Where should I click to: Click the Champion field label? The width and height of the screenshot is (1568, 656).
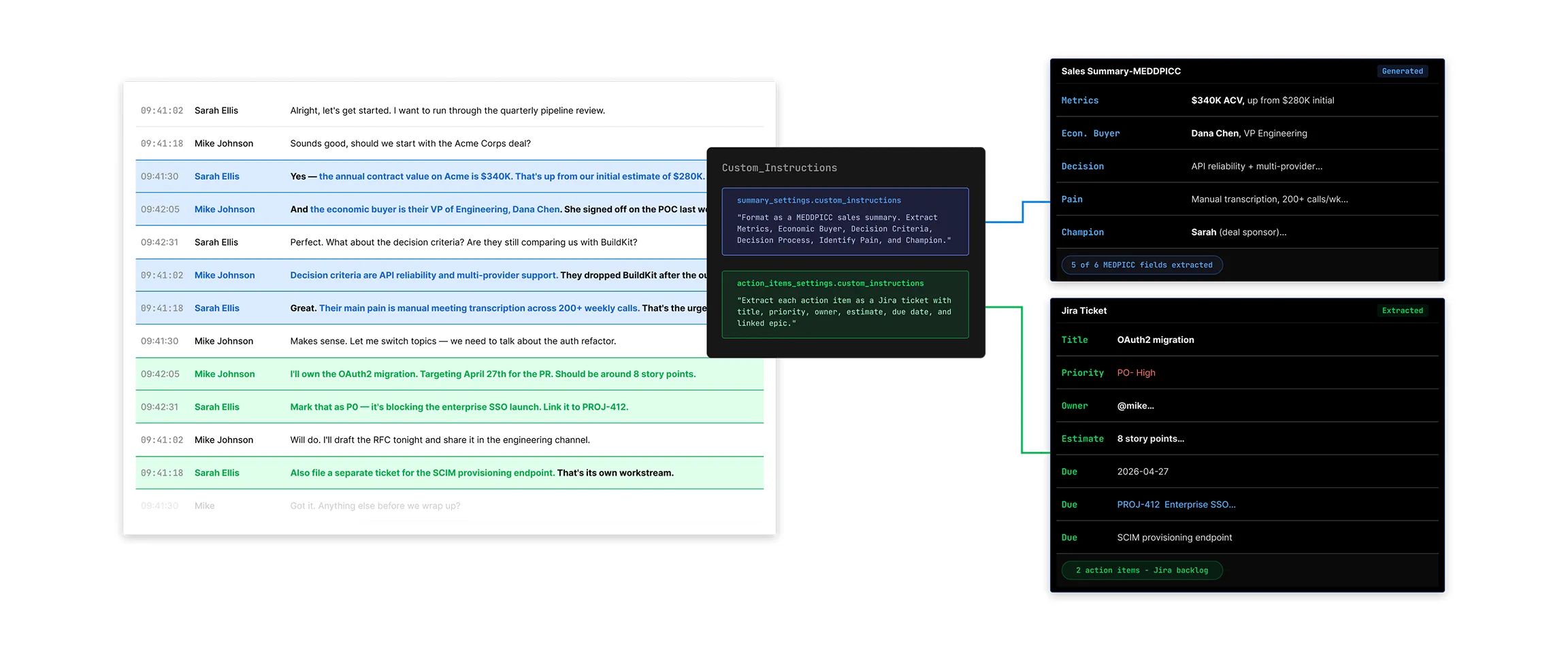[1082, 233]
